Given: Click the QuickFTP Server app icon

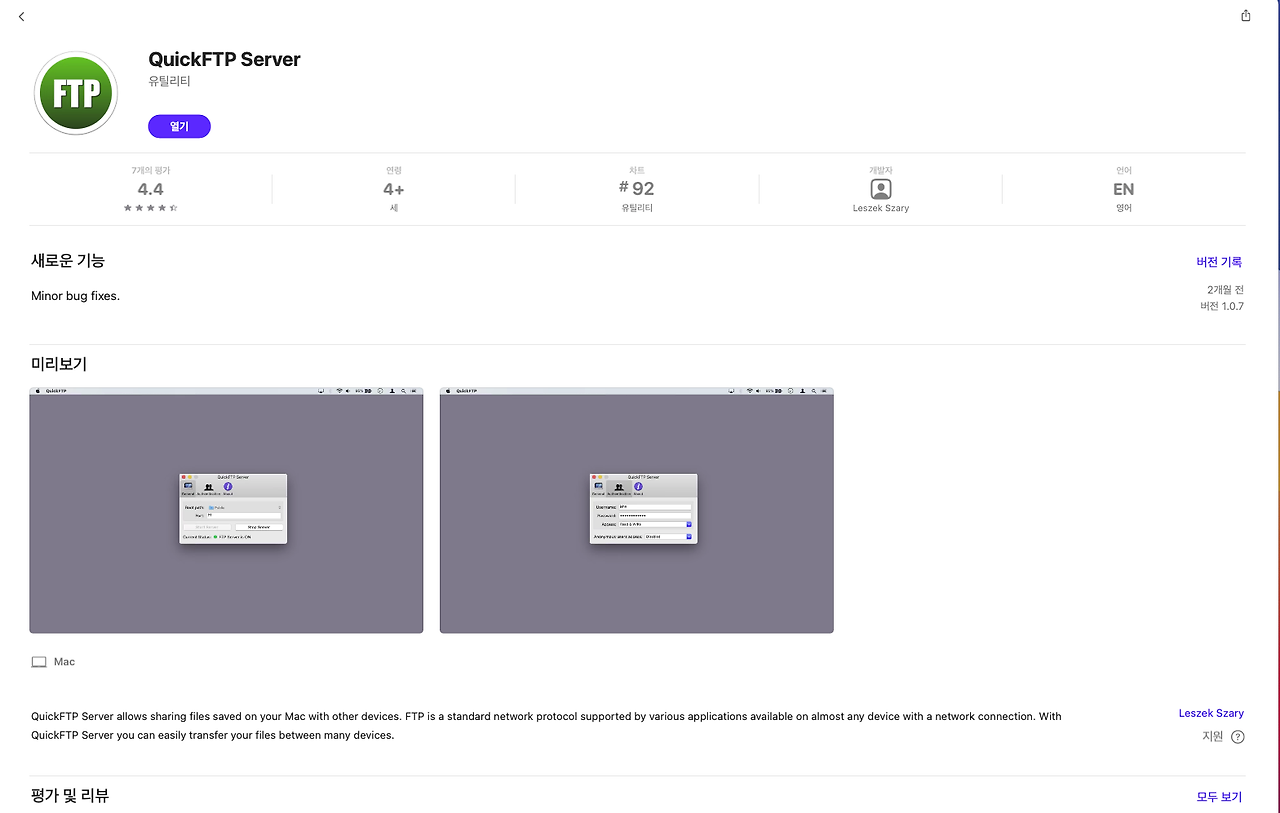Looking at the screenshot, I should click(76, 93).
